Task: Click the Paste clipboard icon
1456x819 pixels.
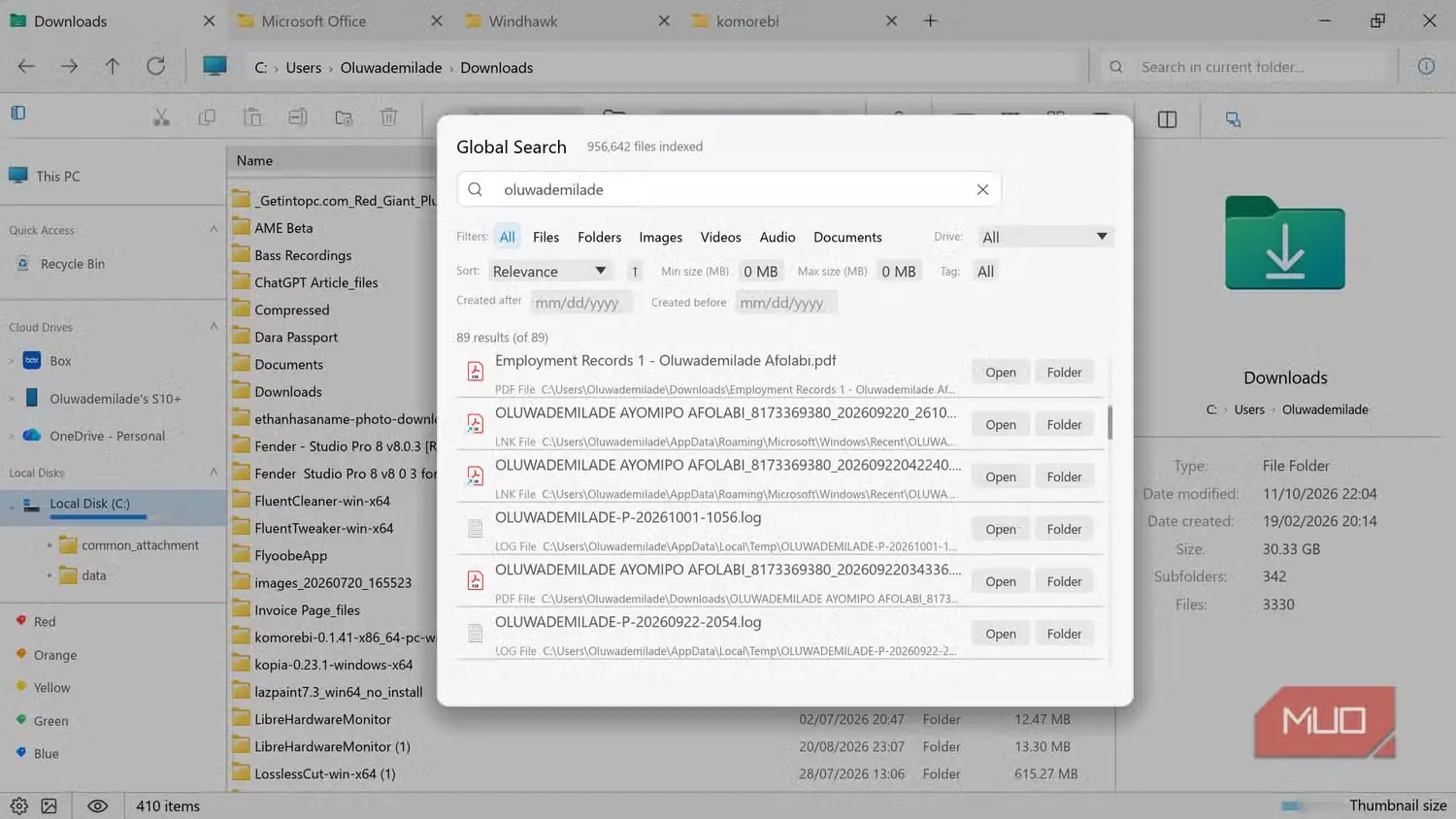Action: [x=252, y=117]
